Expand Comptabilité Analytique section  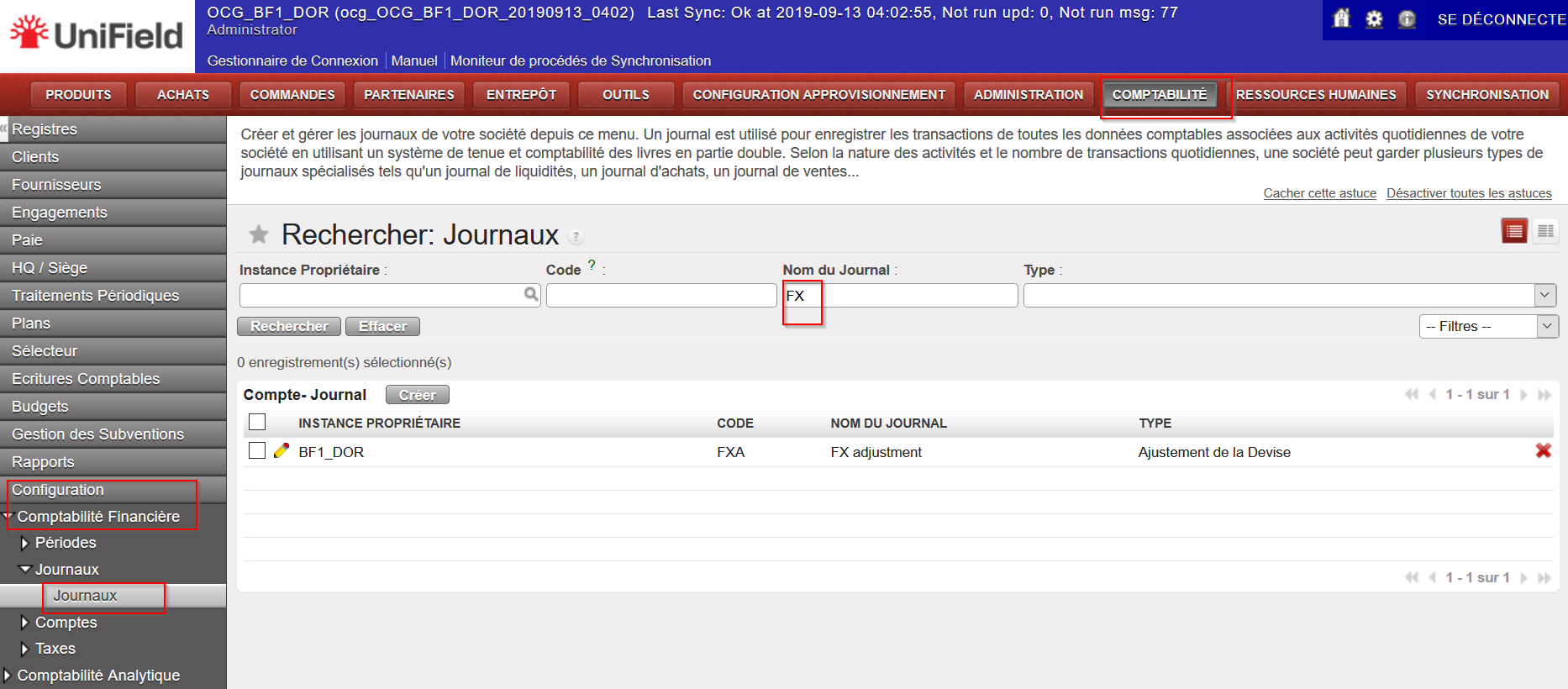pos(8,676)
